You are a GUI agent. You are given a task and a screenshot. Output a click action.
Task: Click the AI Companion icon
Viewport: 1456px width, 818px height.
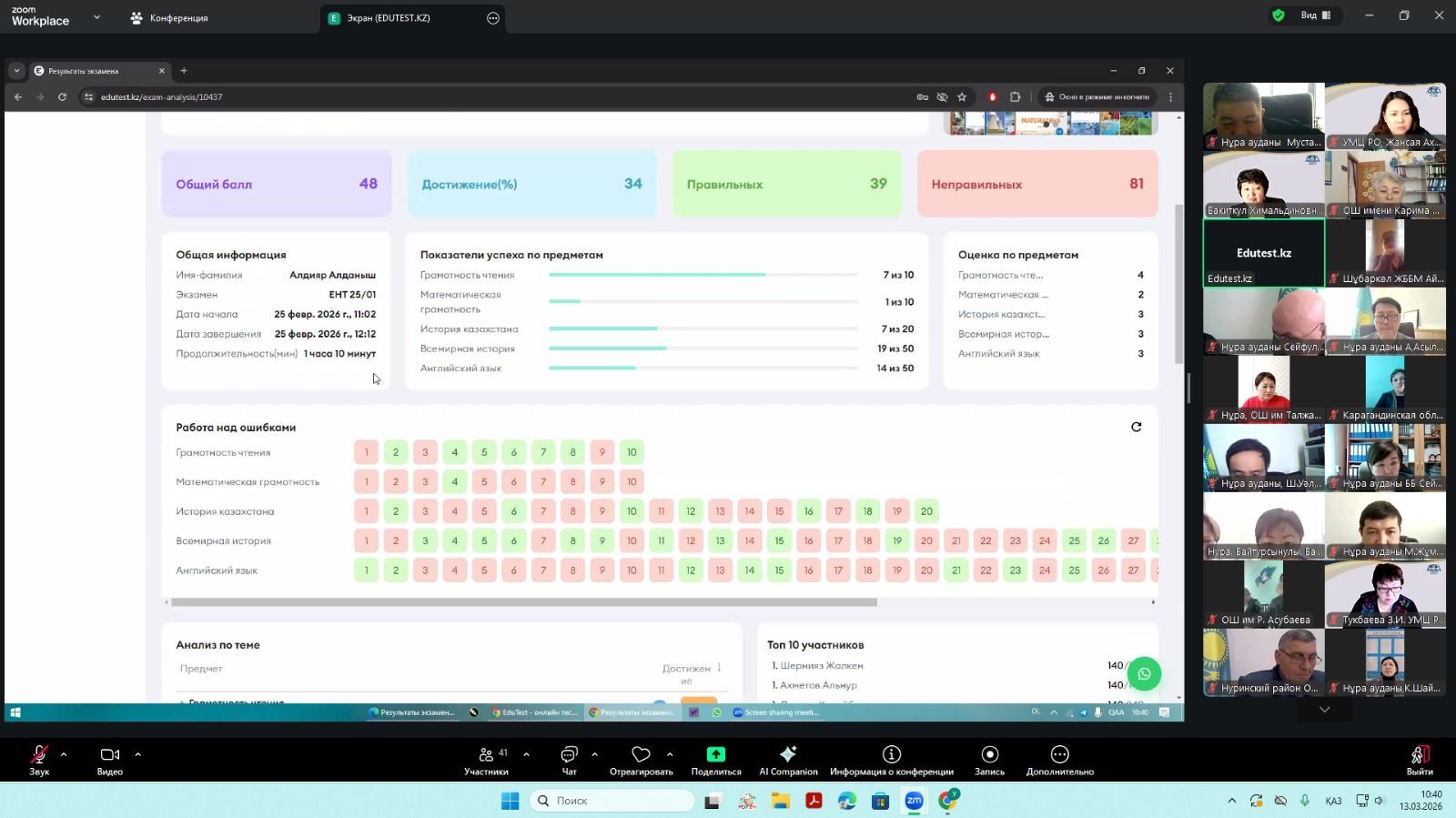coord(788,754)
